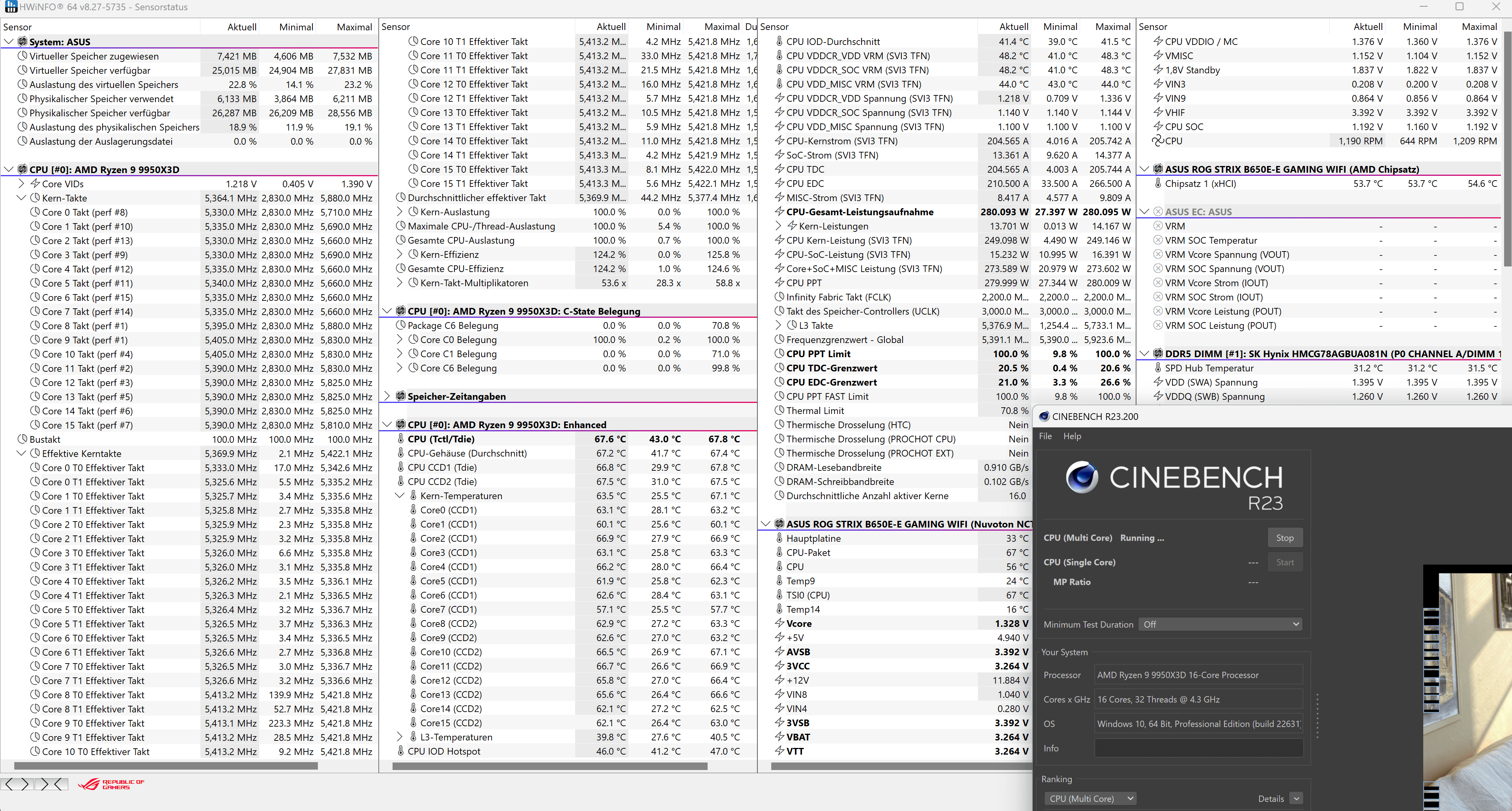Open the CPU (Multi Core) ranking dropdown
This screenshot has height=811, width=1512.
tap(1090, 799)
